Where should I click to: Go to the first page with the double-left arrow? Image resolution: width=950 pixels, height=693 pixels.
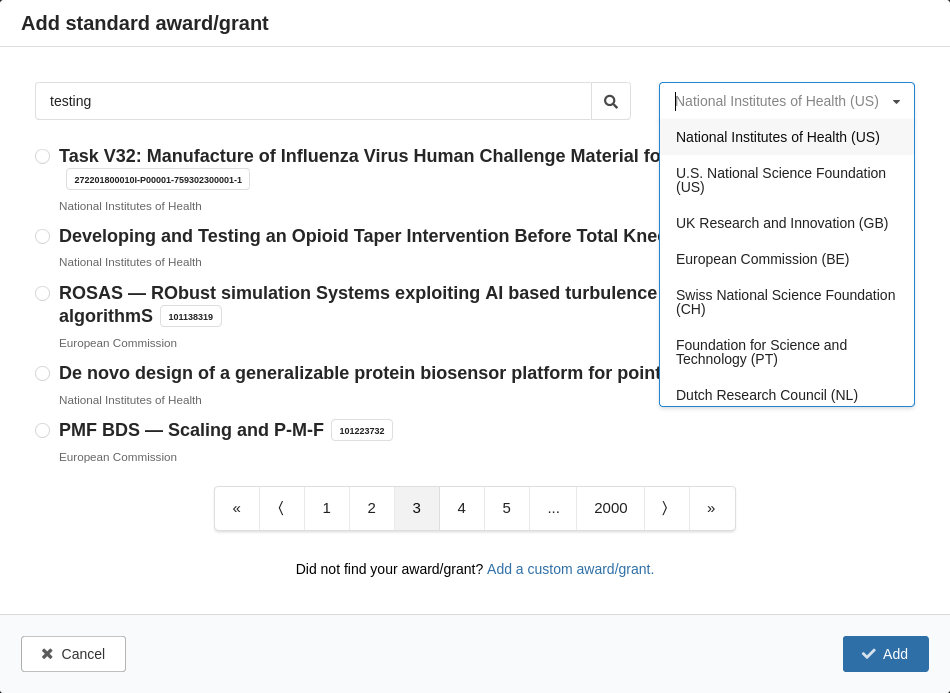(237, 508)
